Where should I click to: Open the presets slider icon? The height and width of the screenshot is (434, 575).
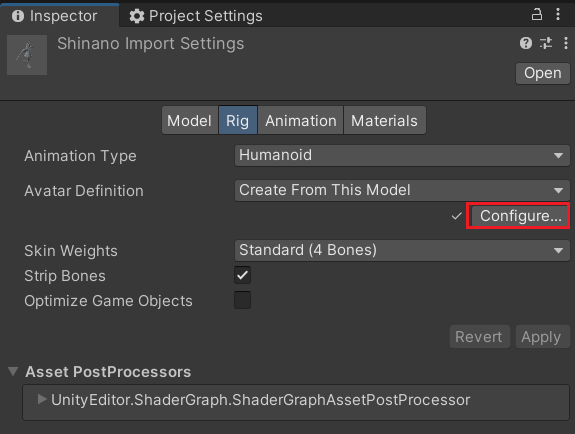[546, 43]
